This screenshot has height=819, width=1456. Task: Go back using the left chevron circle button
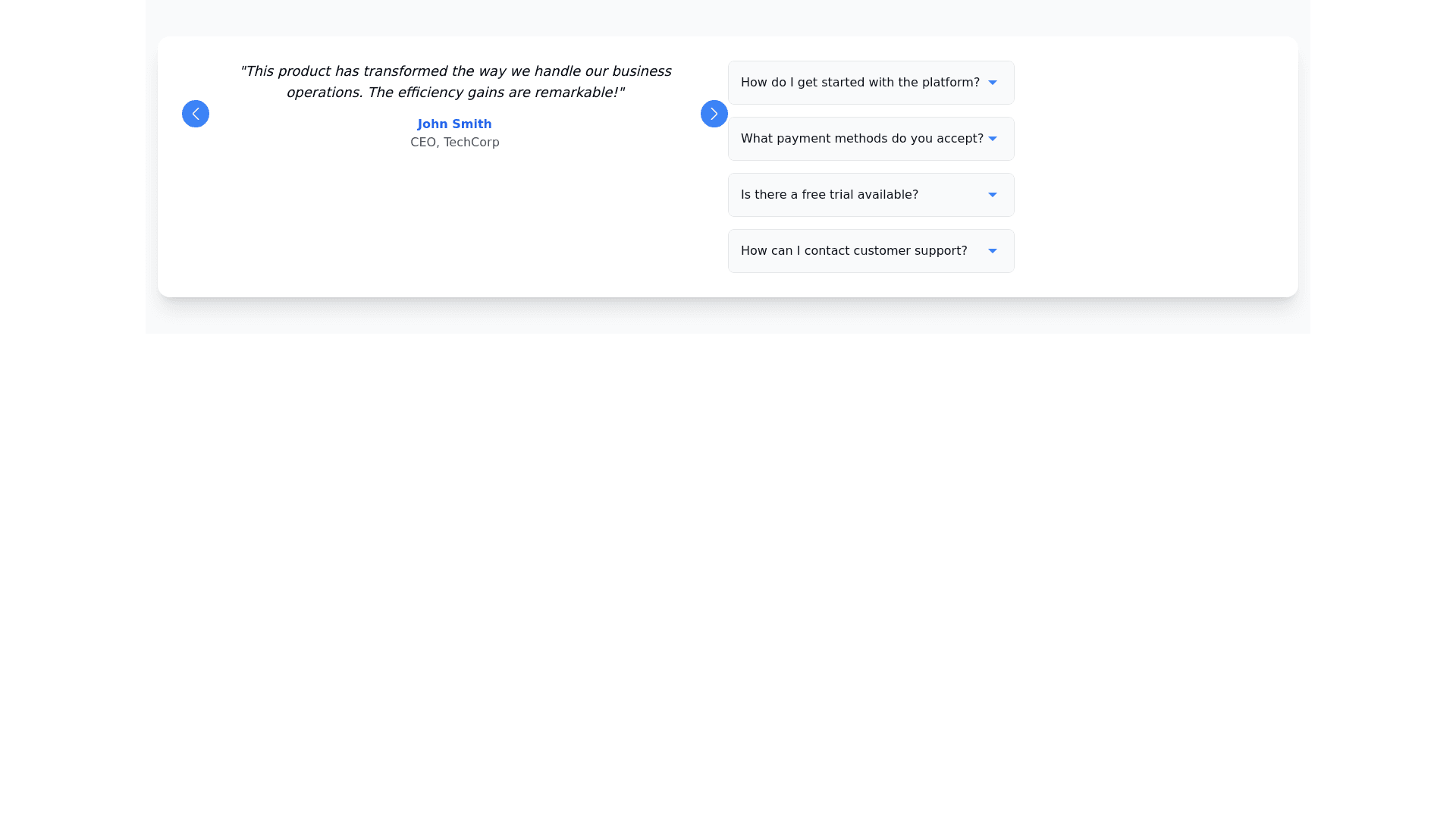point(195,114)
